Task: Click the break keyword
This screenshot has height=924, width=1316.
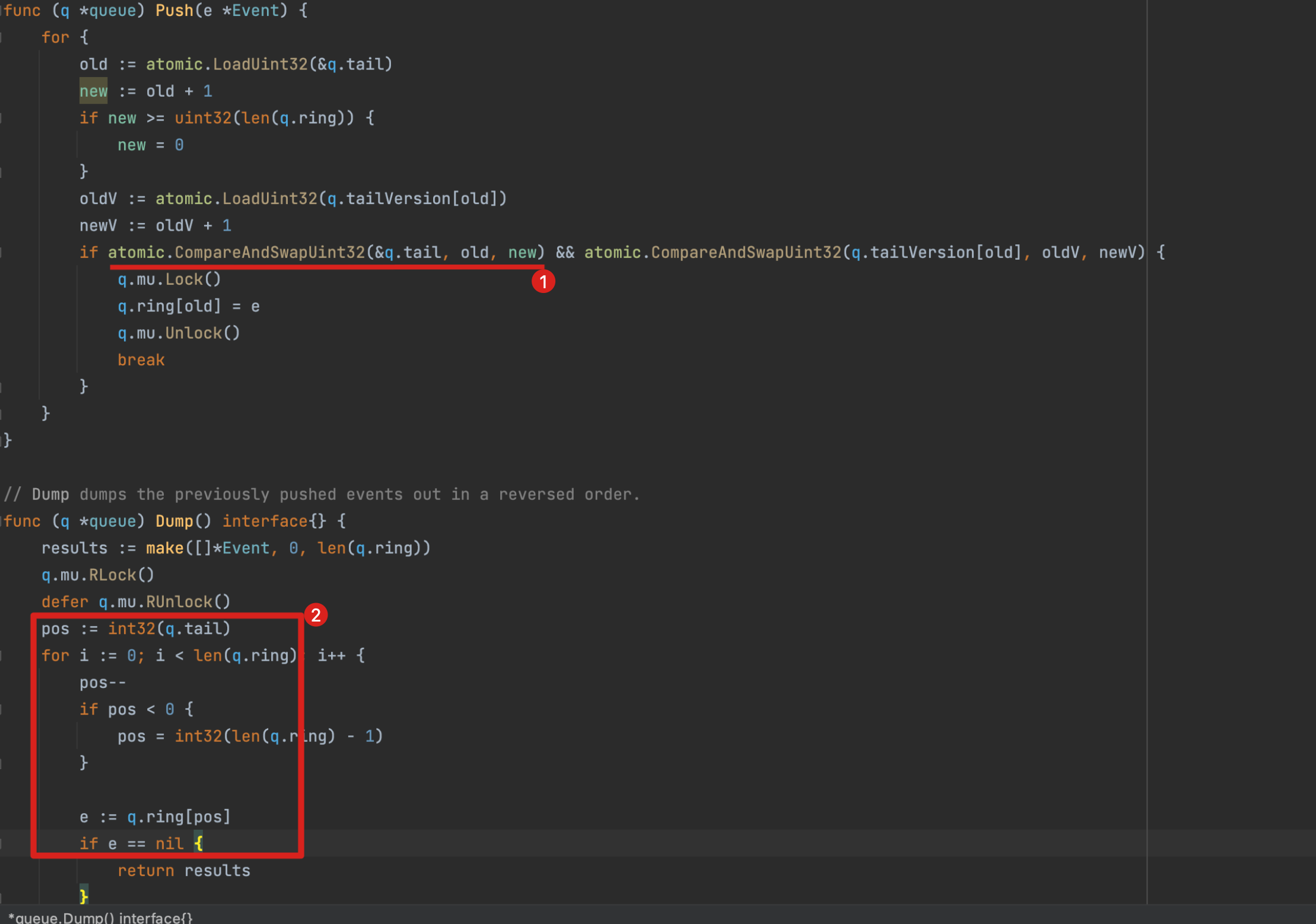Action: pyautogui.click(x=141, y=359)
